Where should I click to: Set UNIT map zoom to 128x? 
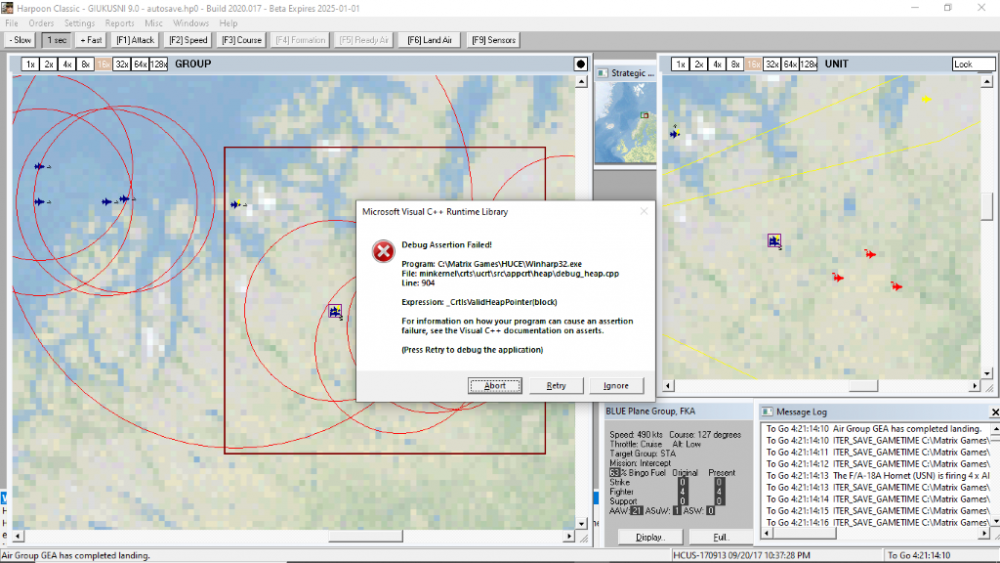pyautogui.click(x=809, y=64)
